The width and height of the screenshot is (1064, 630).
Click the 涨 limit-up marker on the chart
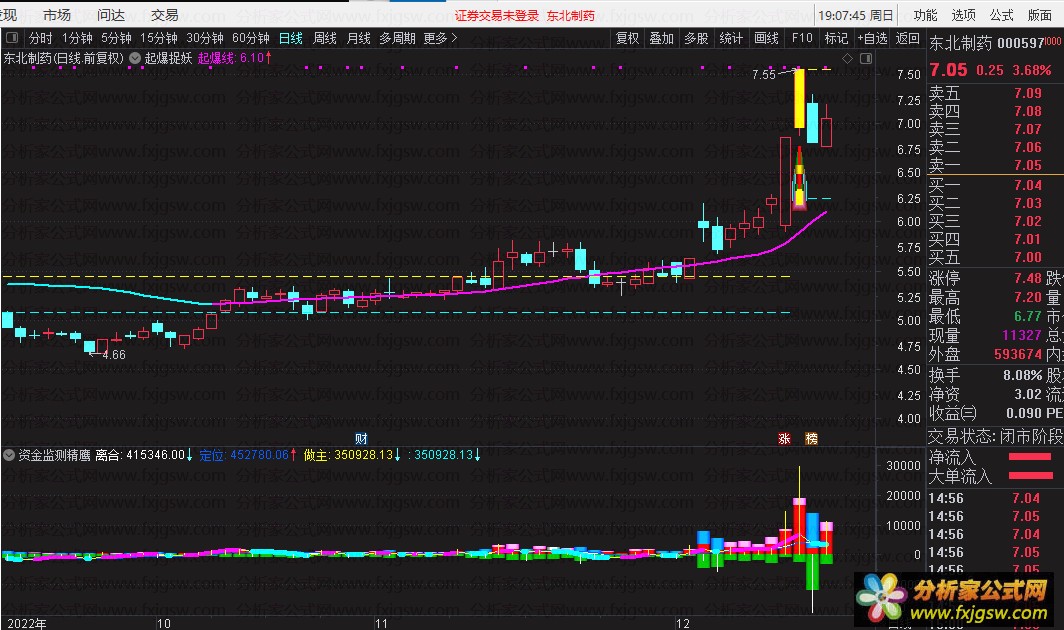pos(784,439)
